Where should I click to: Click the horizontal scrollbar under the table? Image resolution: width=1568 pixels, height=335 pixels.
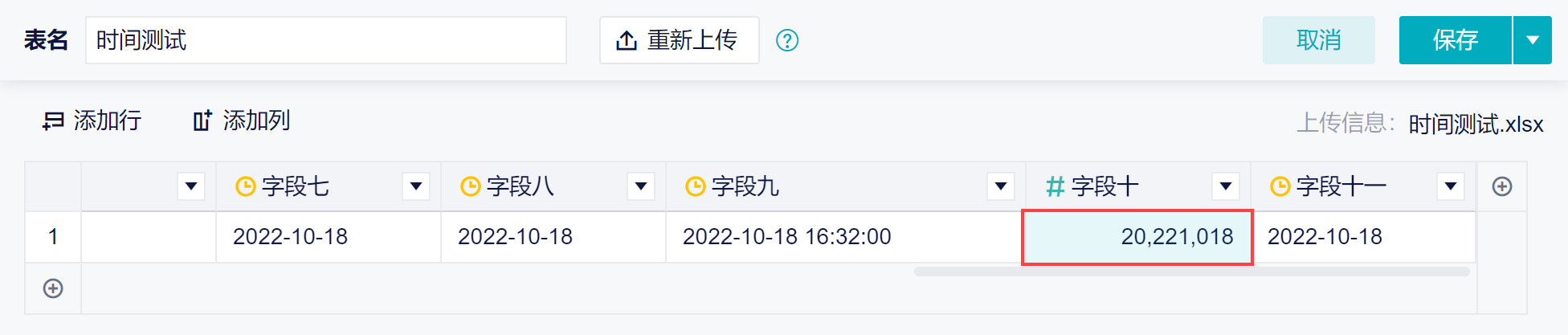1192,272
